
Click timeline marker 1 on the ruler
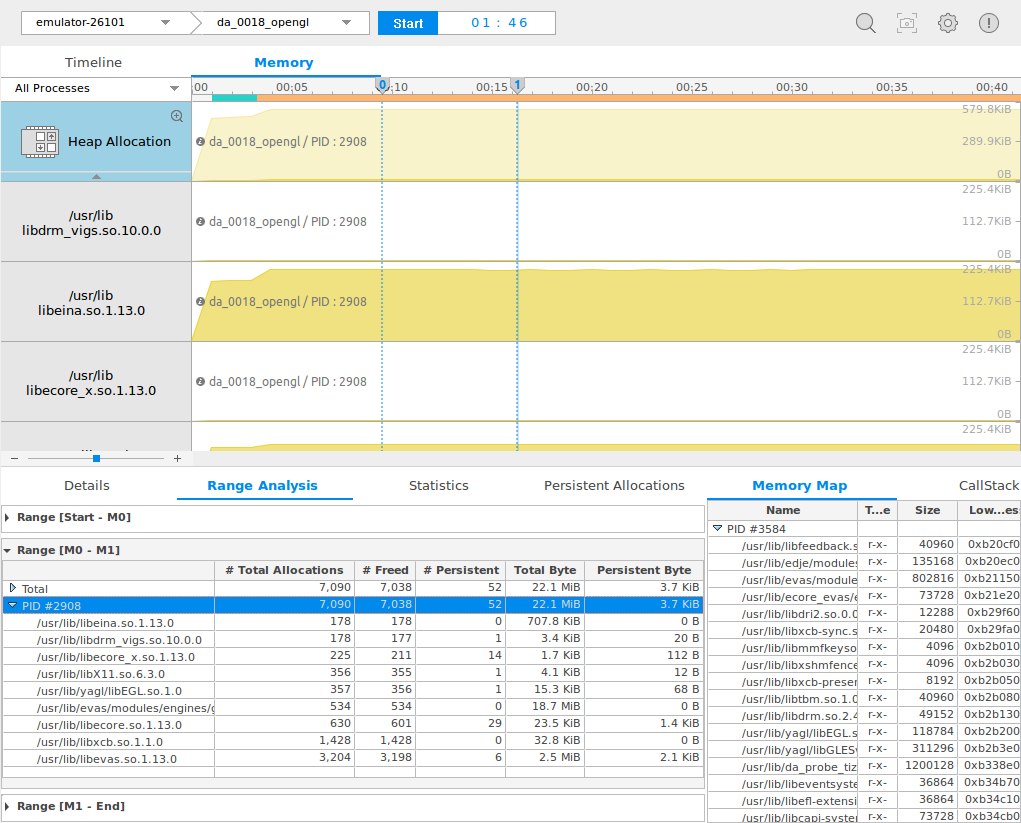(517, 87)
